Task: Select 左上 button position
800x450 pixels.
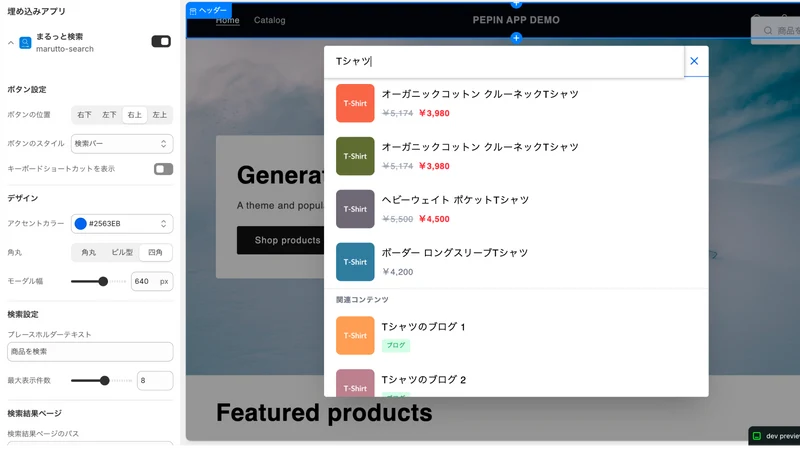Action: [x=160, y=115]
